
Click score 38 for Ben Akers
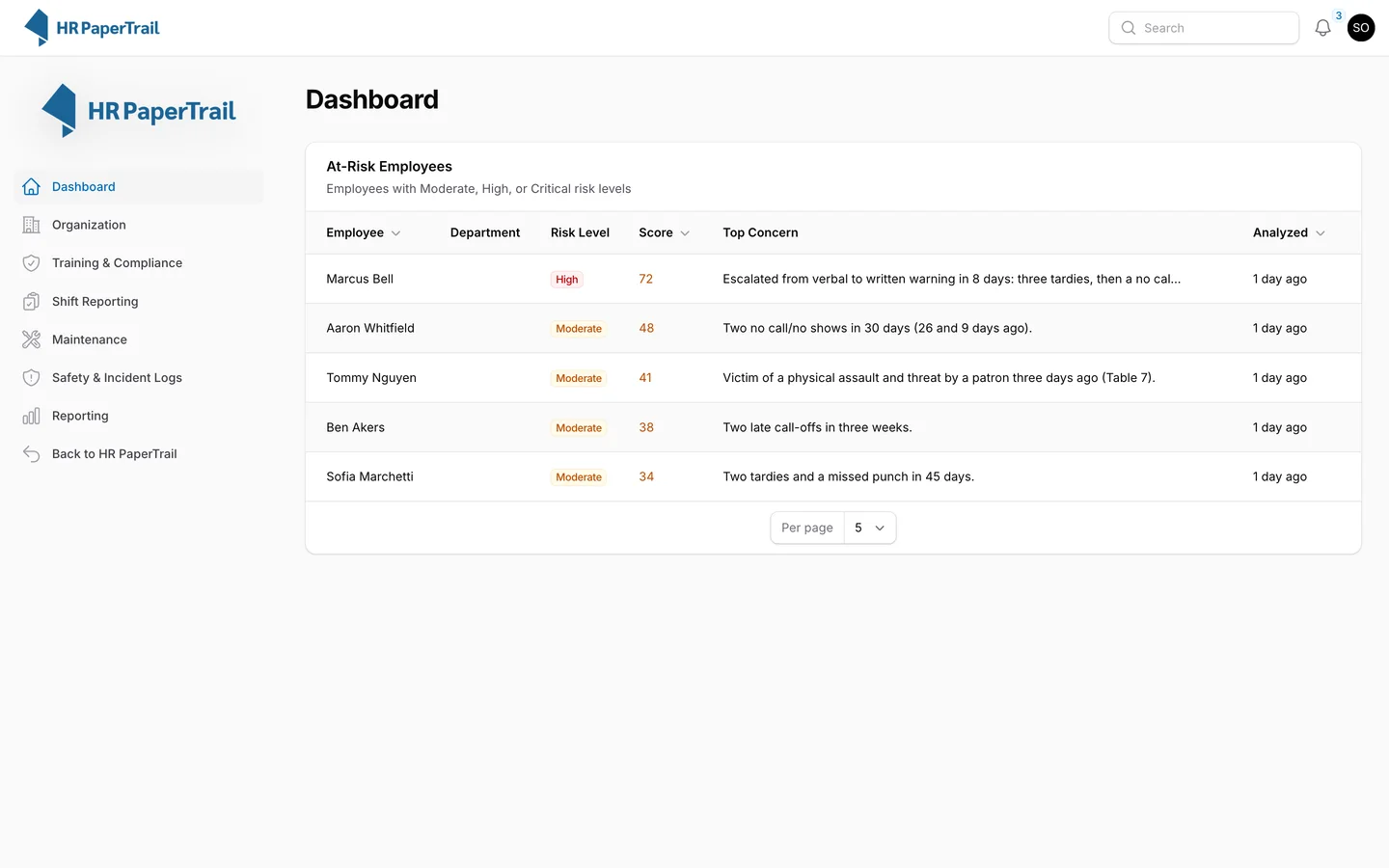point(646,427)
